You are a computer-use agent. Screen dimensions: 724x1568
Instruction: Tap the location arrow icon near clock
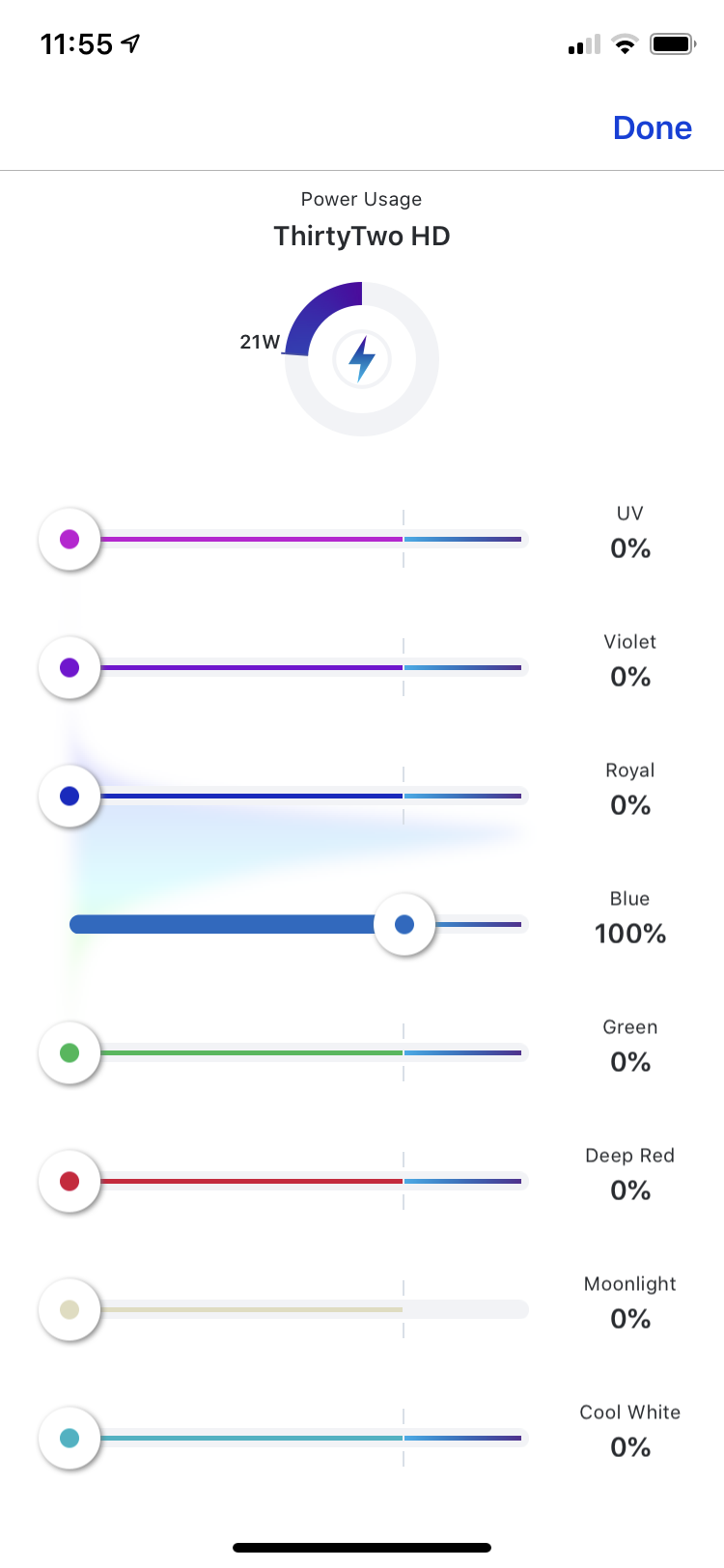click(131, 42)
